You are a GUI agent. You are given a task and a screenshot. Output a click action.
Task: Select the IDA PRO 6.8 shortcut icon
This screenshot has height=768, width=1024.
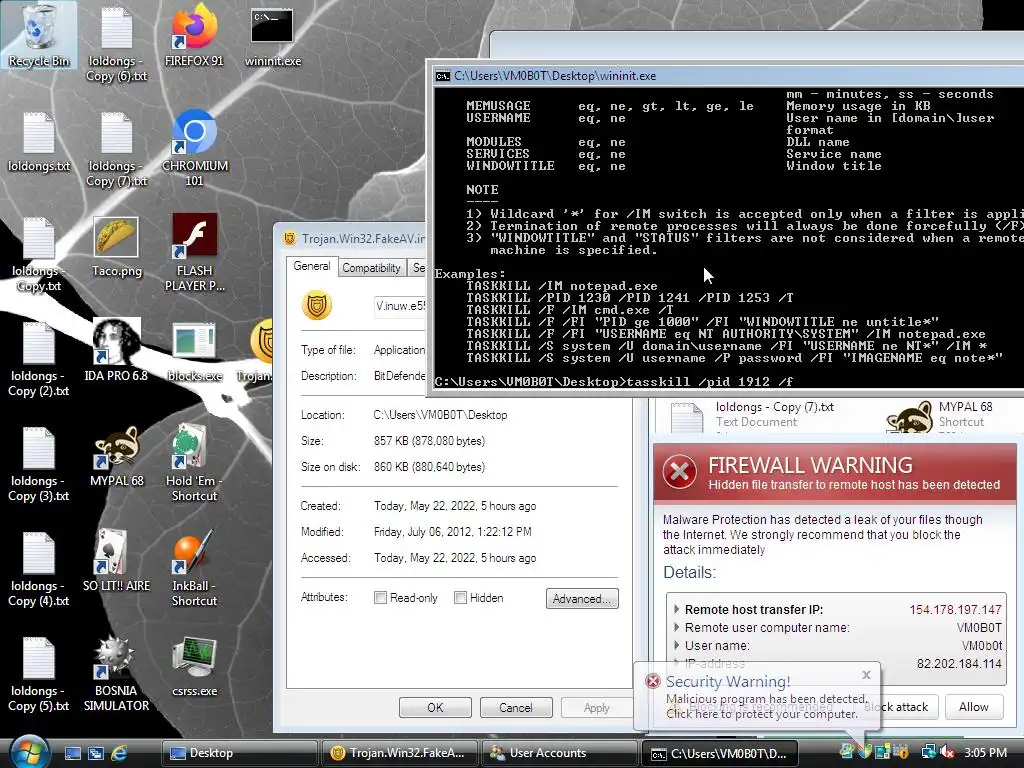[x=116, y=350]
